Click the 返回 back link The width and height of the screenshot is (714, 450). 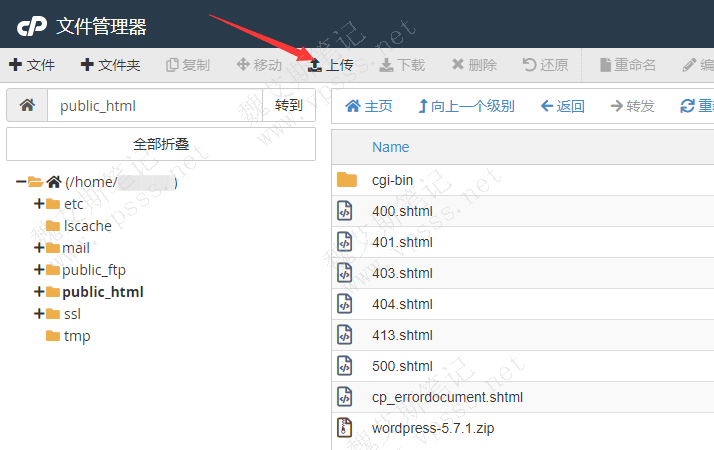[563, 106]
